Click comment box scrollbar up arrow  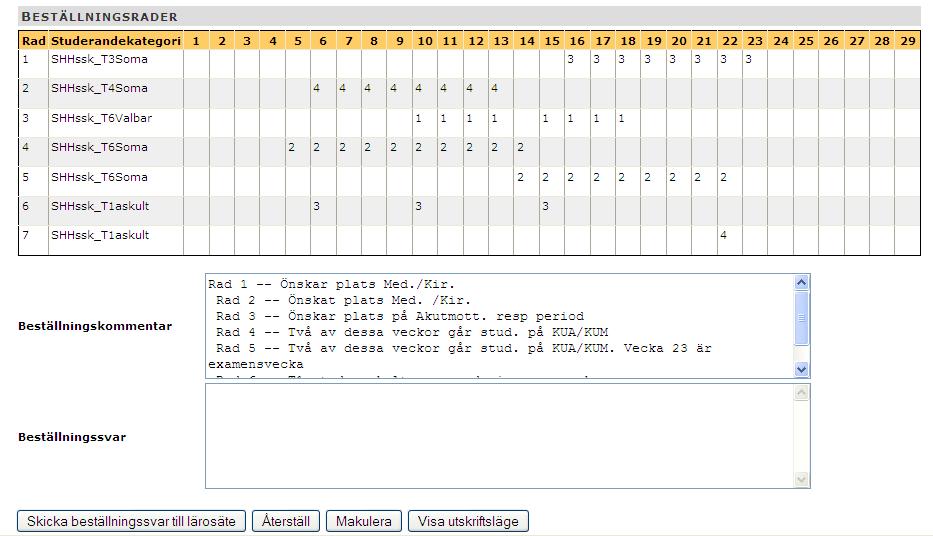tap(801, 283)
